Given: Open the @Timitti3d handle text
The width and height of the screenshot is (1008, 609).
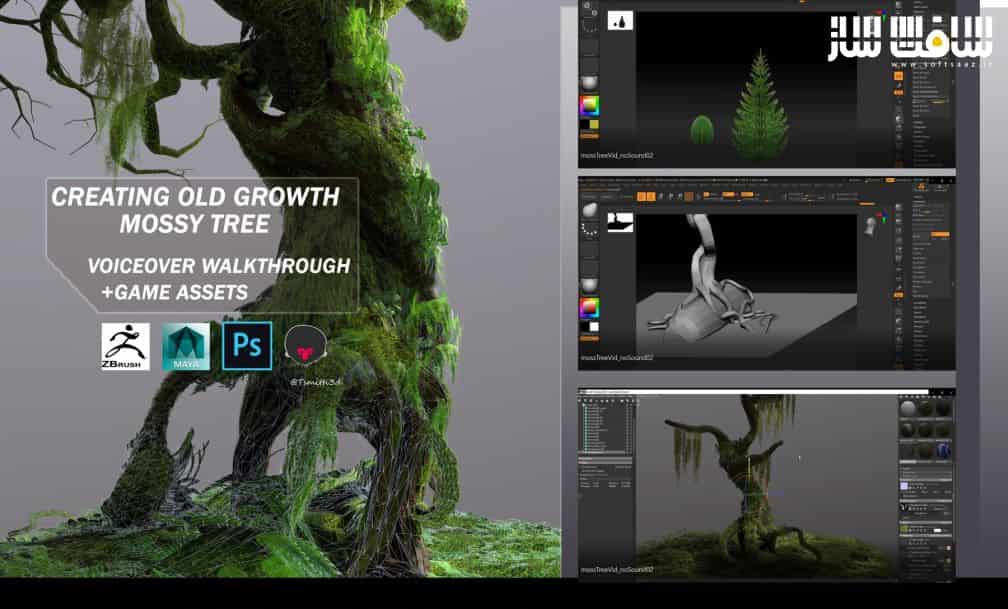Looking at the screenshot, I should 314,382.
